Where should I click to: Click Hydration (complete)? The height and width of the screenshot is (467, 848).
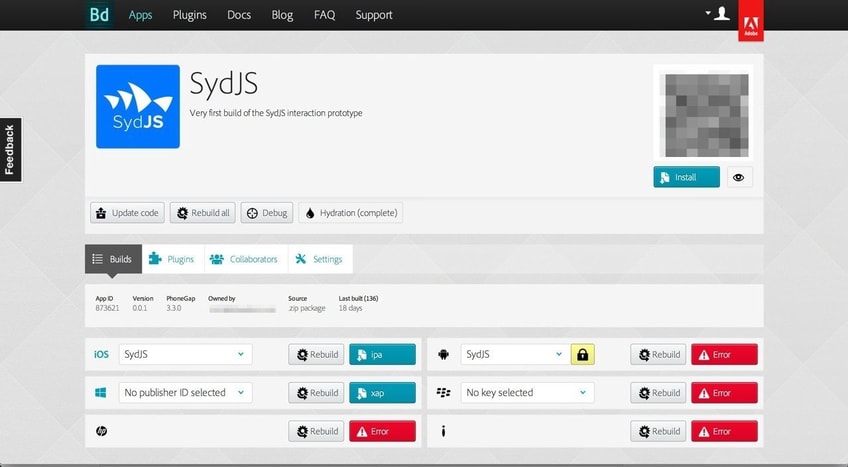[x=350, y=213]
